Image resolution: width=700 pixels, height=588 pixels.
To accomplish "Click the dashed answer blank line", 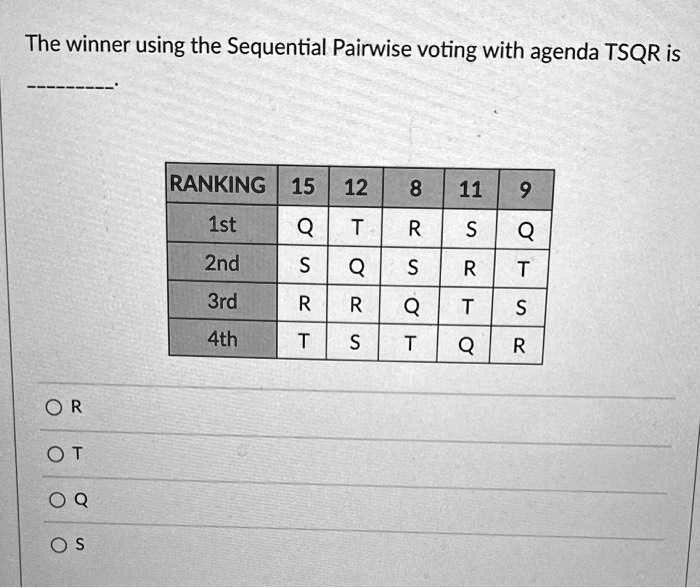I will point(70,89).
